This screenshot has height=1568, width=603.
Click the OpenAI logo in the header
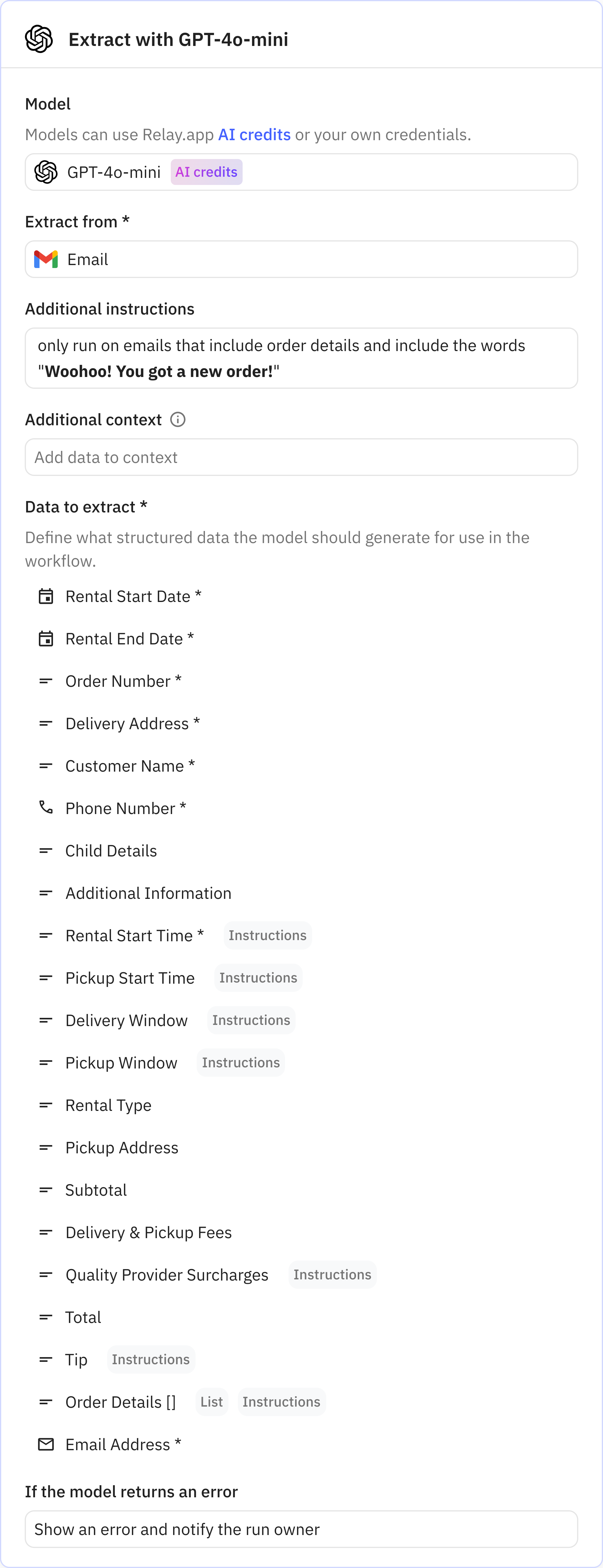point(39,39)
